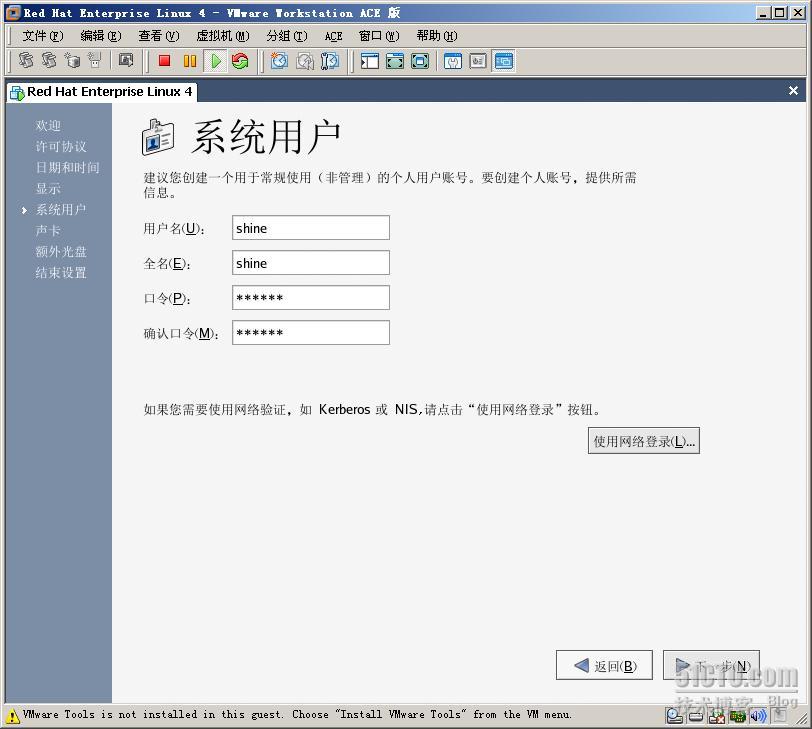Click the 用户名(U) field containing shine
This screenshot has width=812, height=729.
[311, 228]
